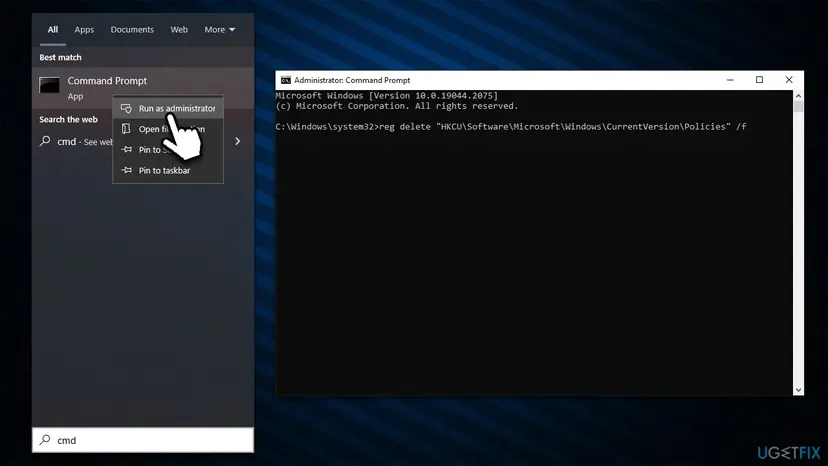Expand the cmd web result chevron arrow
The width and height of the screenshot is (828, 466).
(238, 141)
